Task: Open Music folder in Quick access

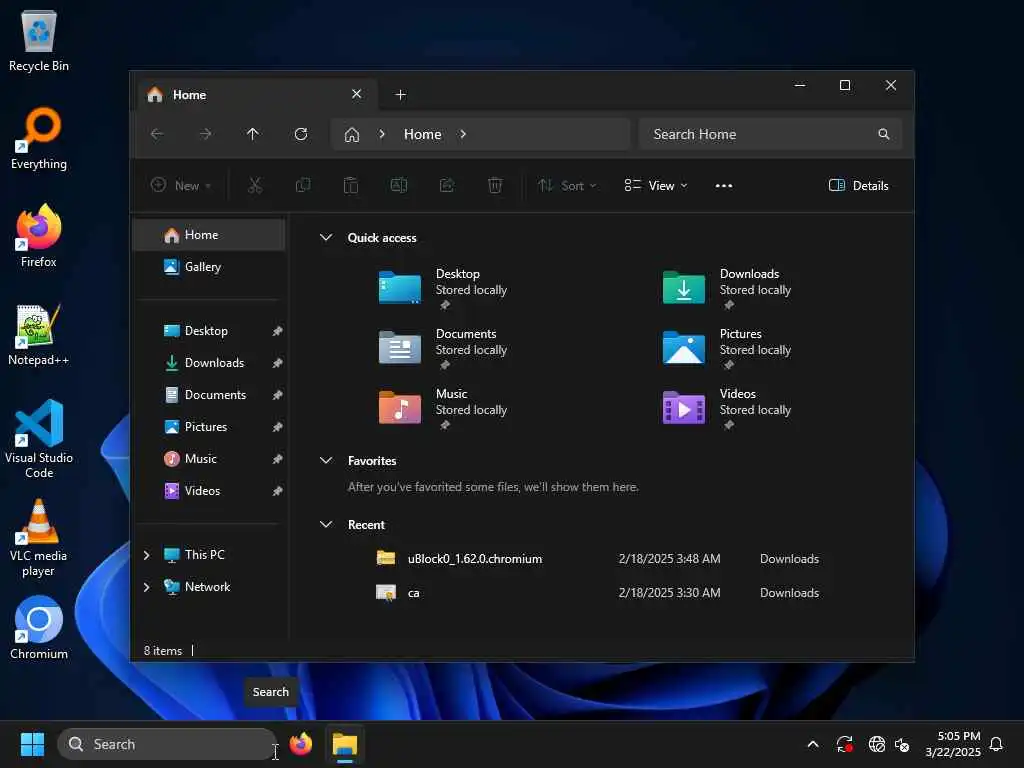Action: pos(443,408)
